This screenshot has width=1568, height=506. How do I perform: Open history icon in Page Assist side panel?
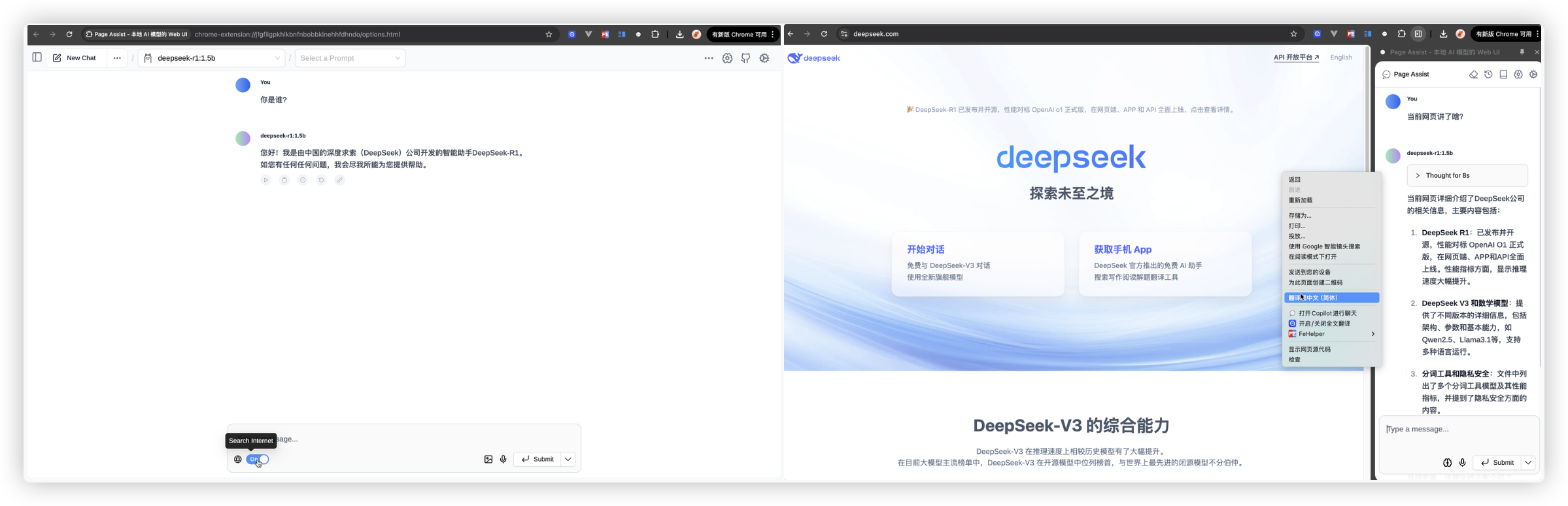coord(1488,75)
